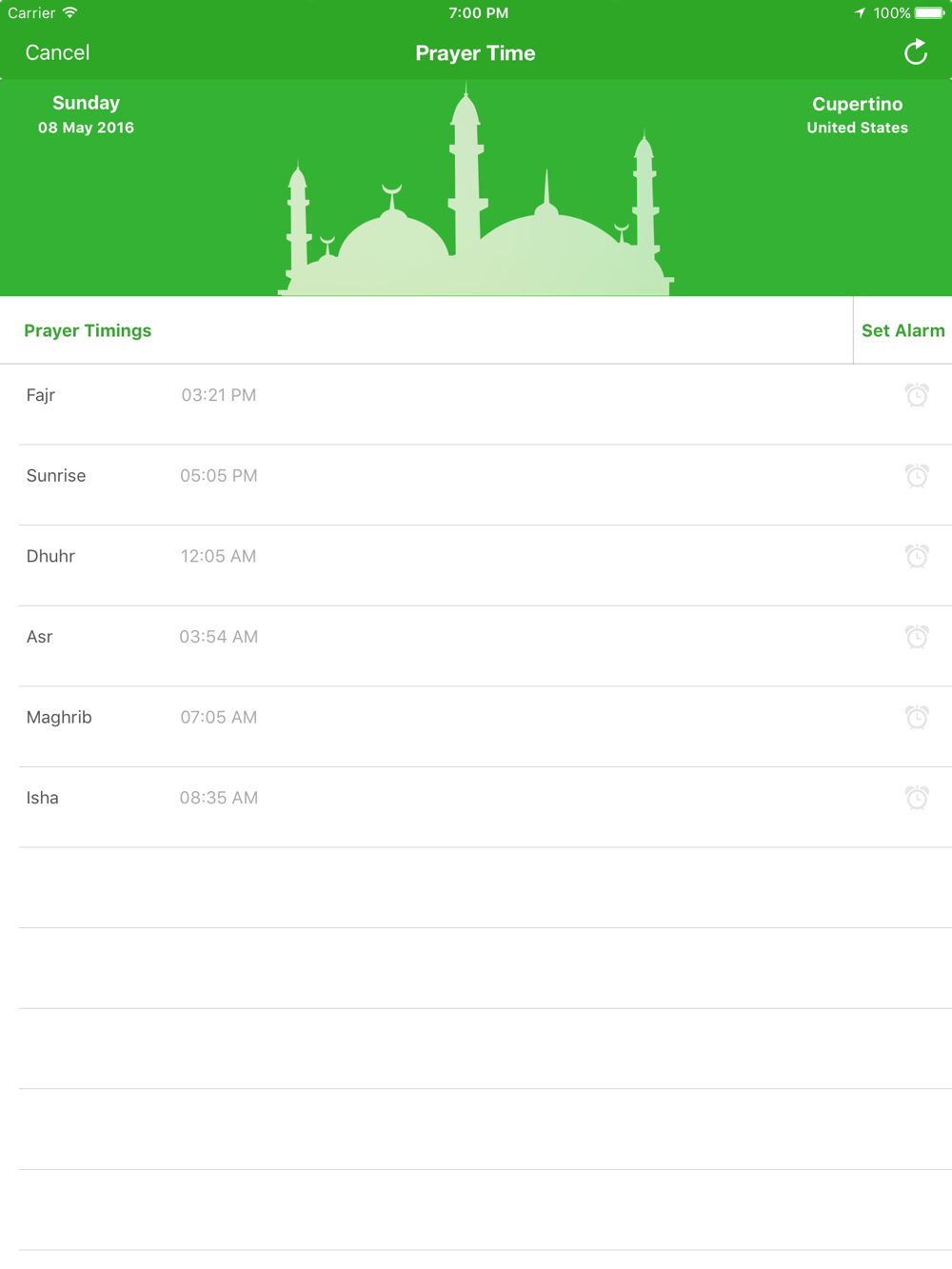Tap the Wi-Fi status icon
Image resolution: width=952 pixels, height=1269 pixels.
[69, 12]
